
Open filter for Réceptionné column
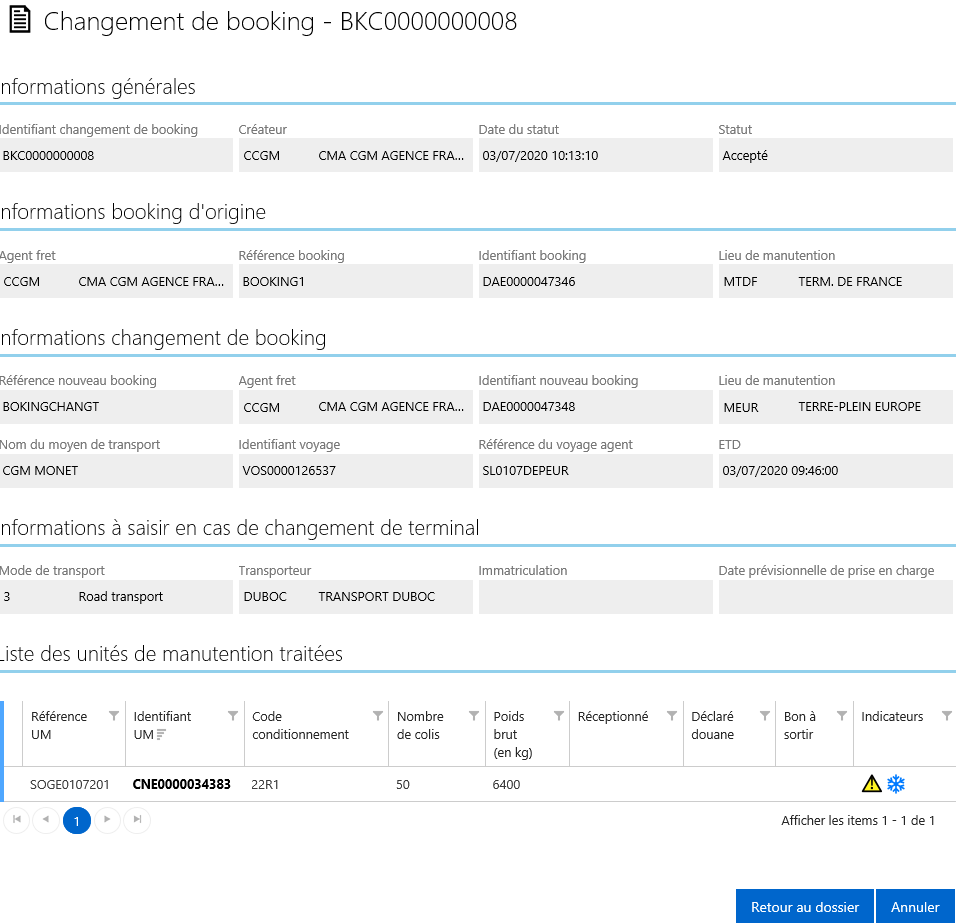tap(672, 716)
